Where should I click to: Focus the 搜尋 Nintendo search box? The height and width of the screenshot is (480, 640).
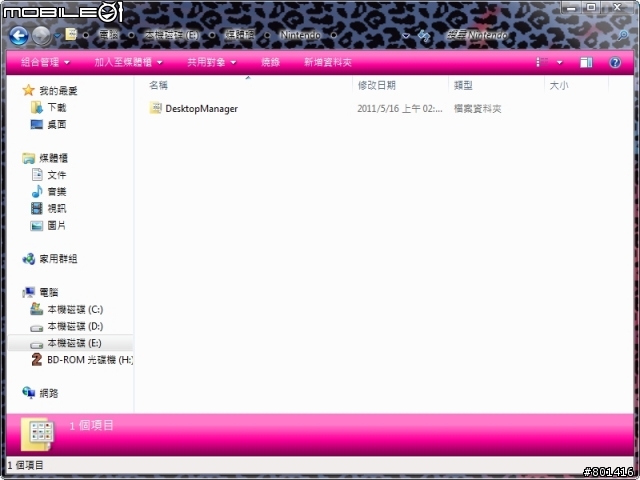point(531,36)
